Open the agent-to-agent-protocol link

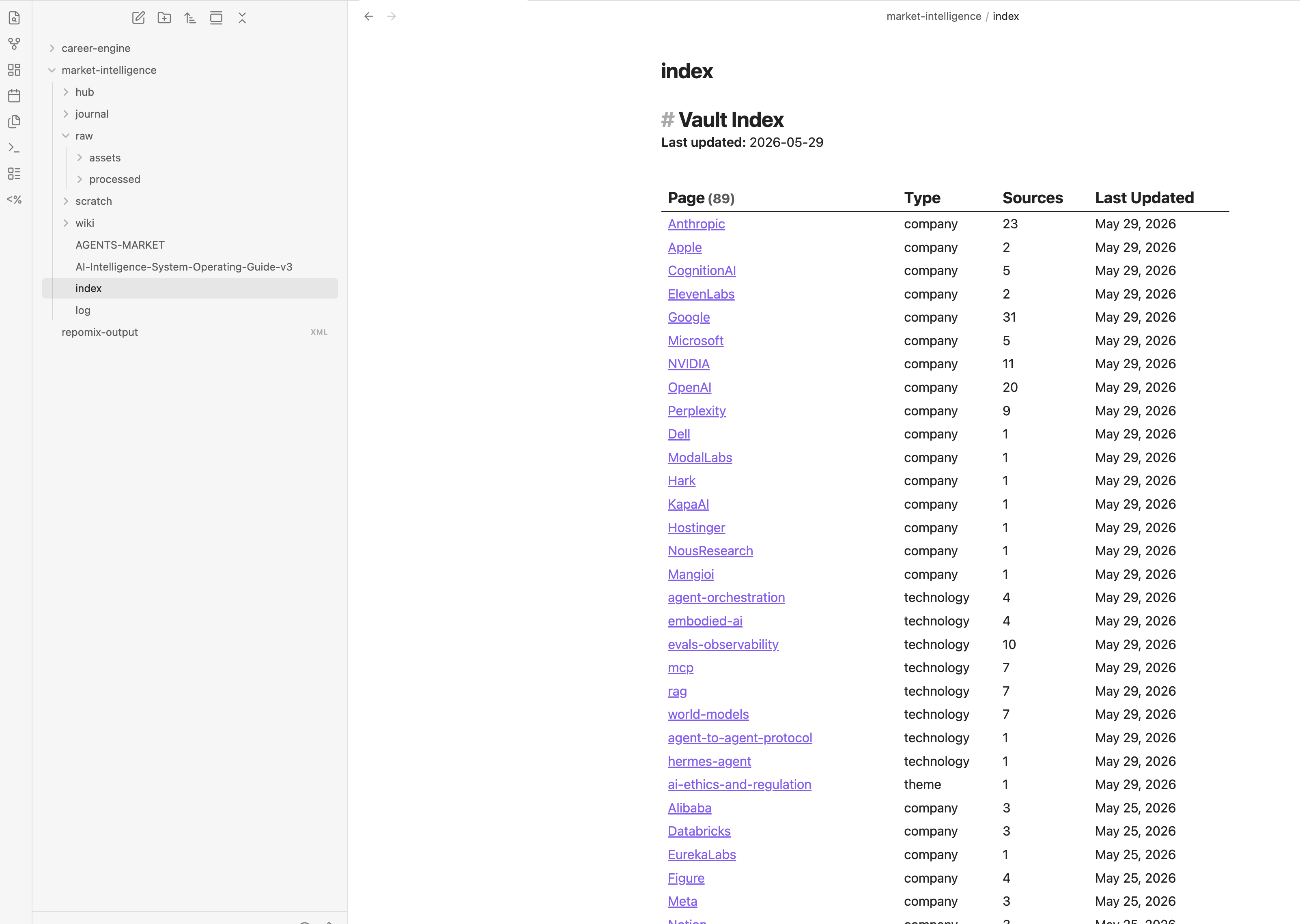tap(740, 738)
